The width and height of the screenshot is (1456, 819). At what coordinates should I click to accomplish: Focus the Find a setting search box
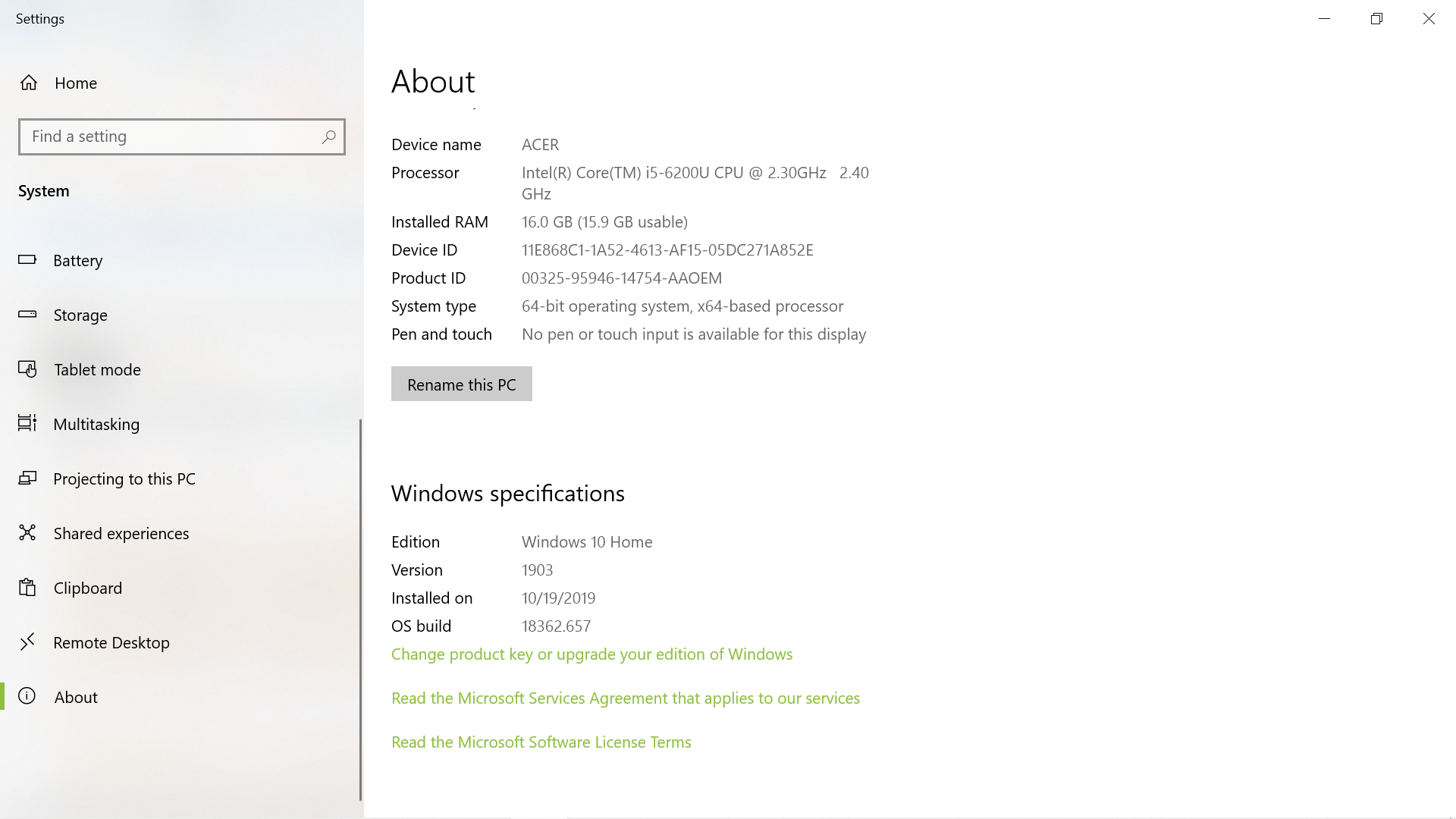point(182,136)
